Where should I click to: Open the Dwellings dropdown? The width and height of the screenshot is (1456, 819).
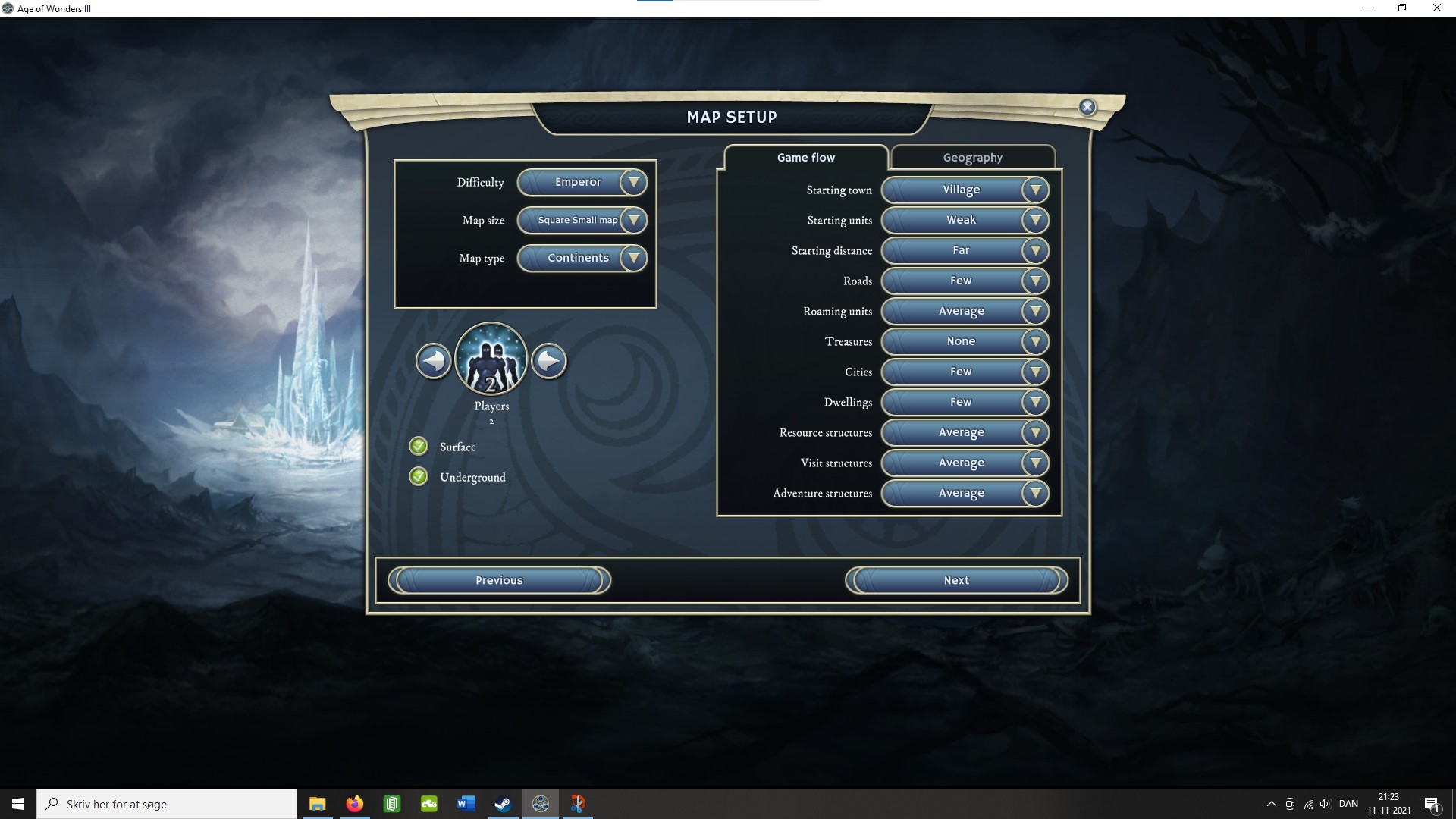tap(965, 402)
